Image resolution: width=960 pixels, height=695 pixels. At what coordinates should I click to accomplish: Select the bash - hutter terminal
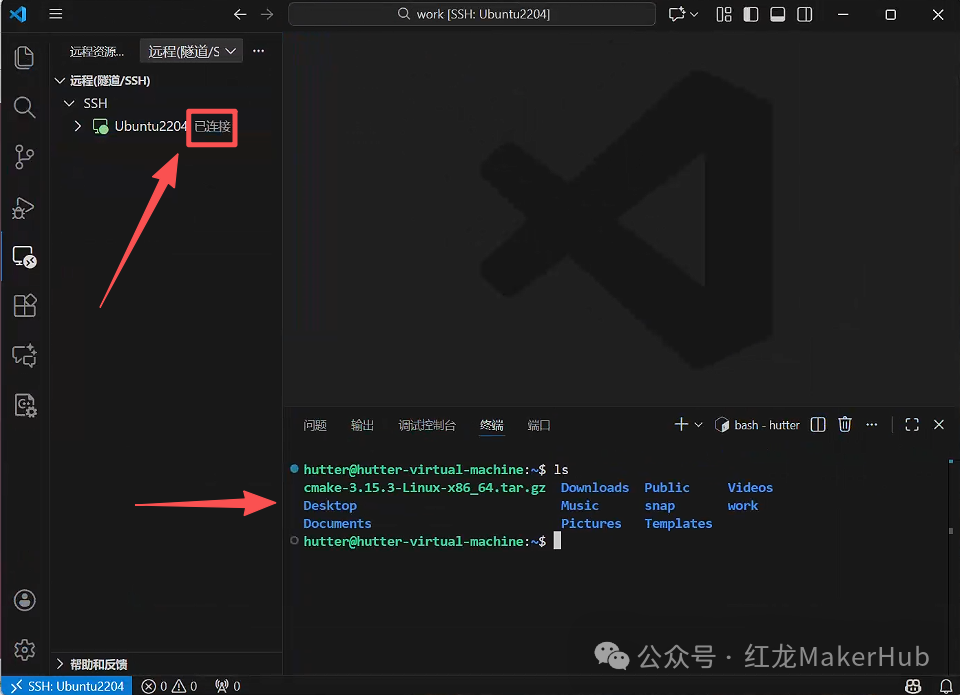point(757,425)
